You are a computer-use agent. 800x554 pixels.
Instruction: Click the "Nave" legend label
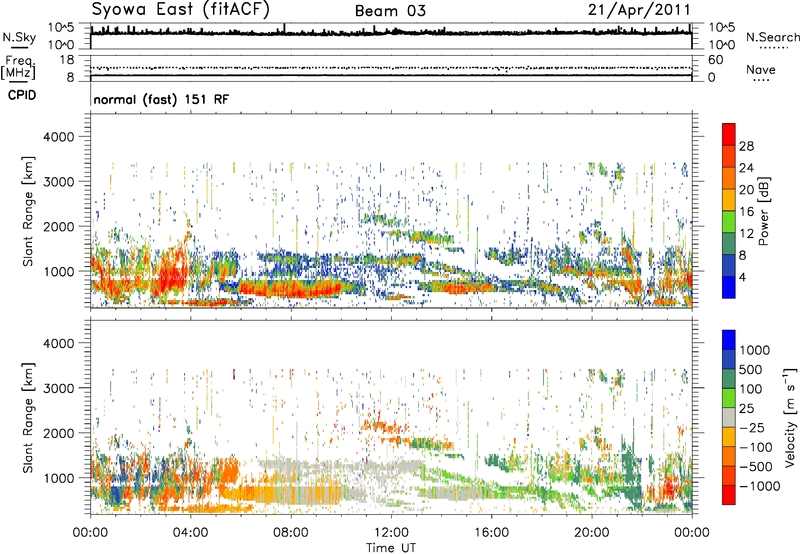(761, 70)
